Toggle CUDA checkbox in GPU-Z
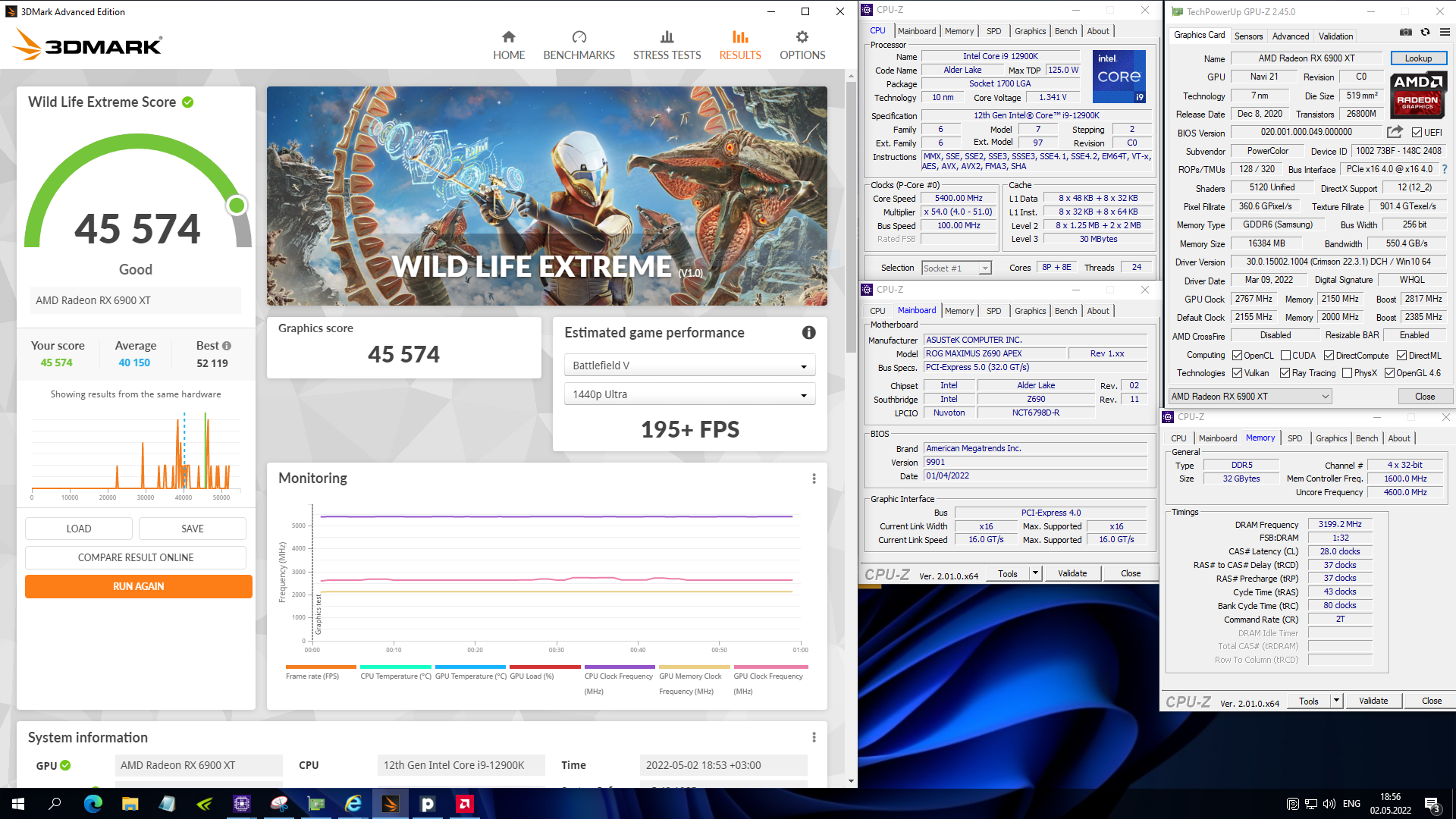The image size is (1456, 819). (x=1285, y=356)
